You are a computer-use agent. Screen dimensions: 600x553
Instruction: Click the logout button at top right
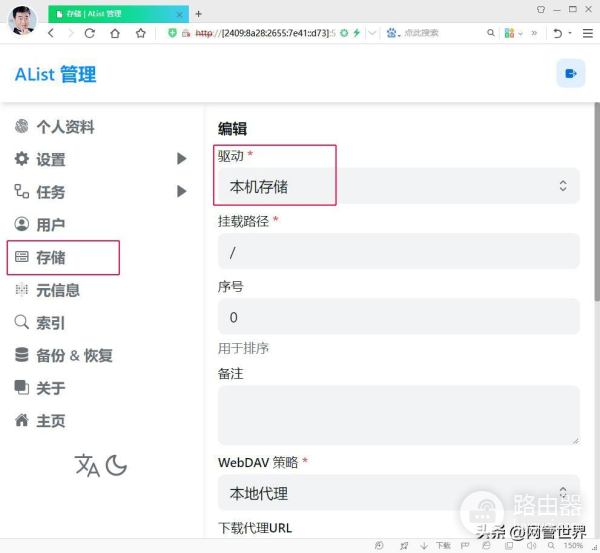coord(571,73)
